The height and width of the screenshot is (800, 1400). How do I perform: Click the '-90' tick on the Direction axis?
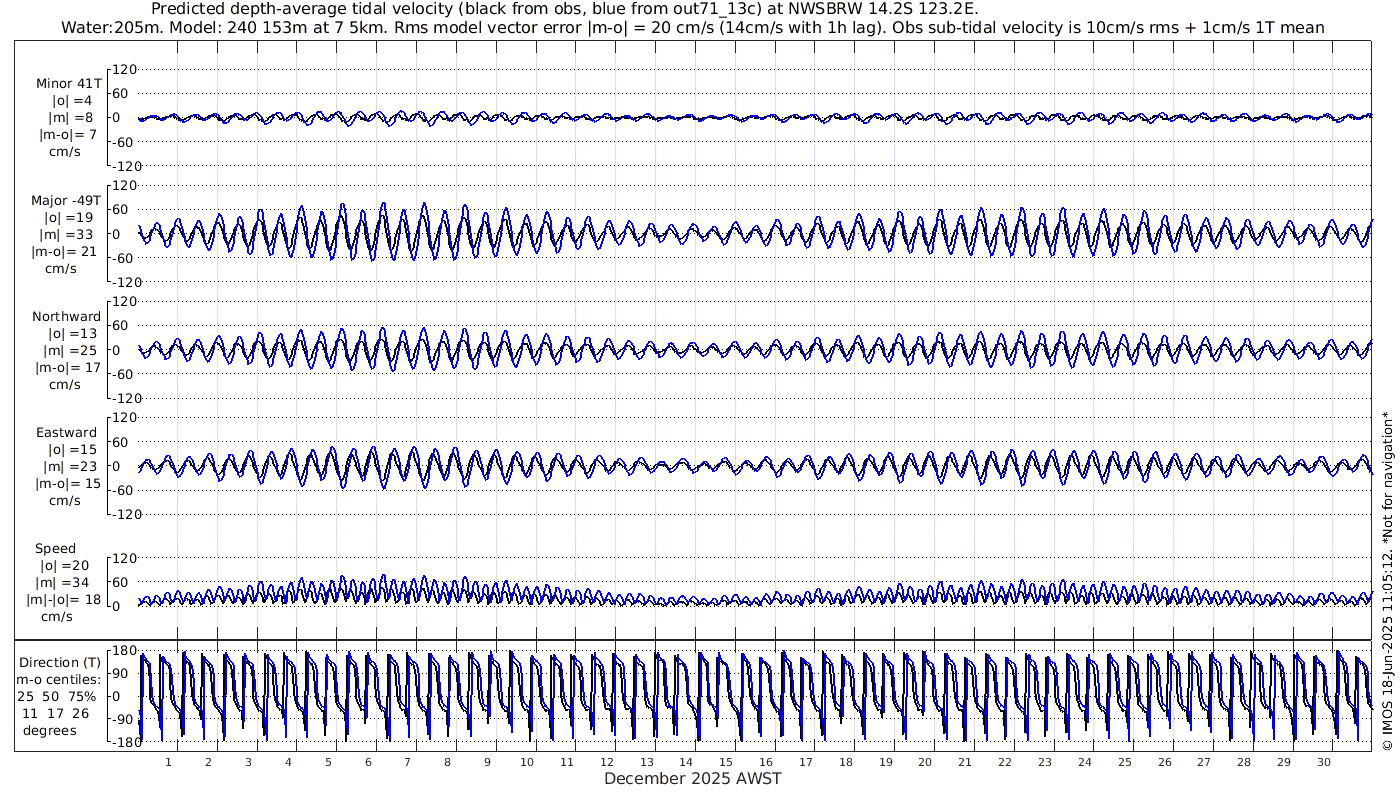click(124, 719)
